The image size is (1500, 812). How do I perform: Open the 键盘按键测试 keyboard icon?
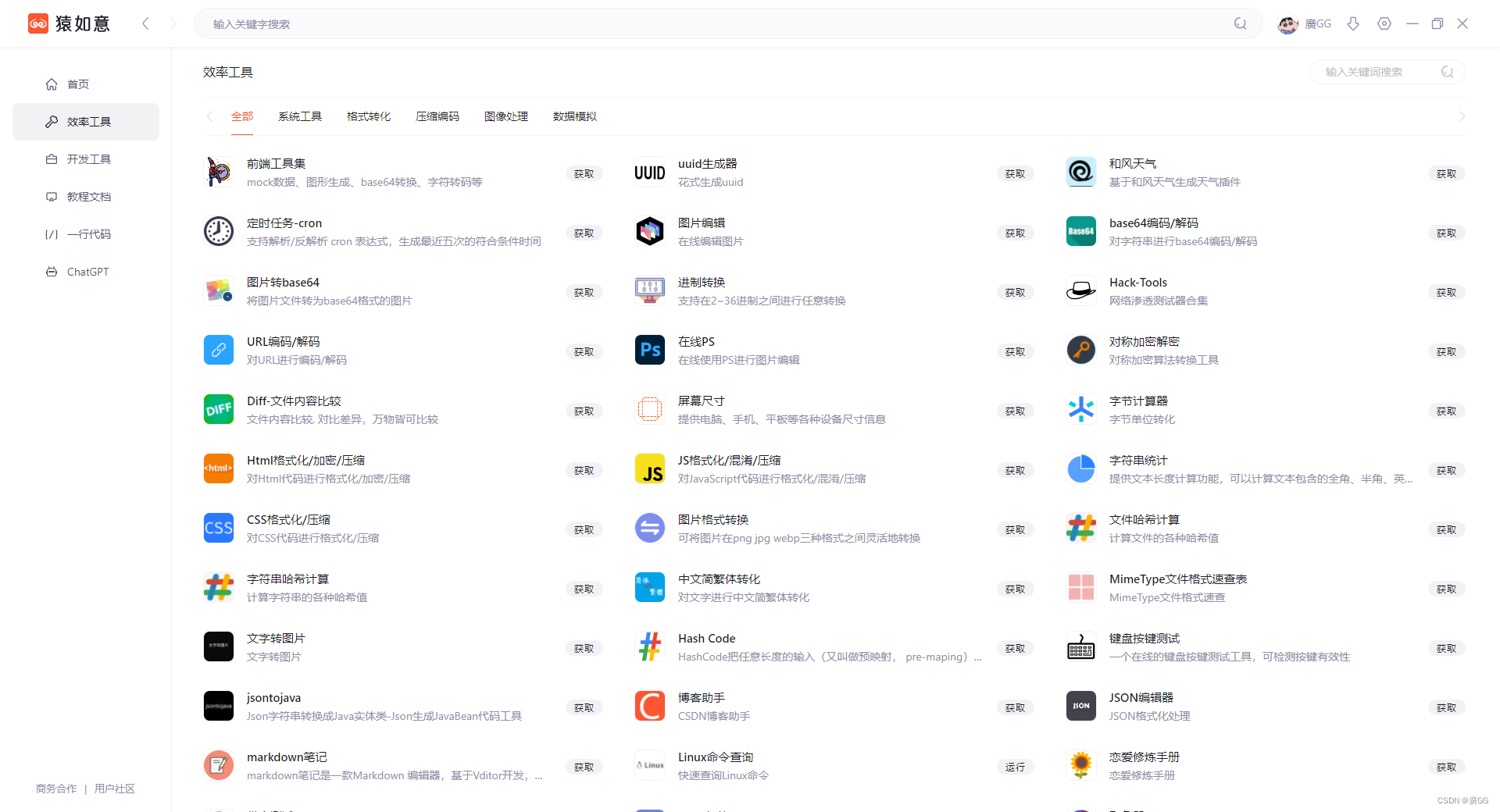tap(1081, 647)
